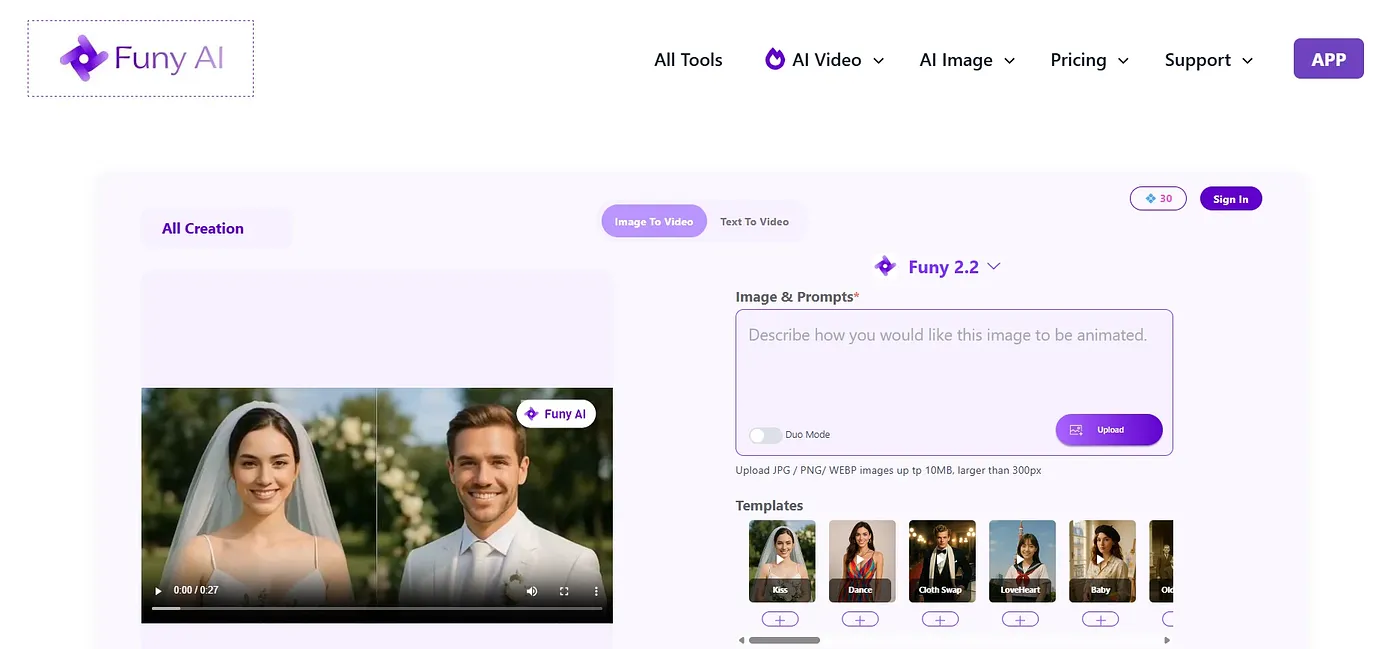Toggle Duo Mode switch on
1400x649 pixels.
(765, 435)
